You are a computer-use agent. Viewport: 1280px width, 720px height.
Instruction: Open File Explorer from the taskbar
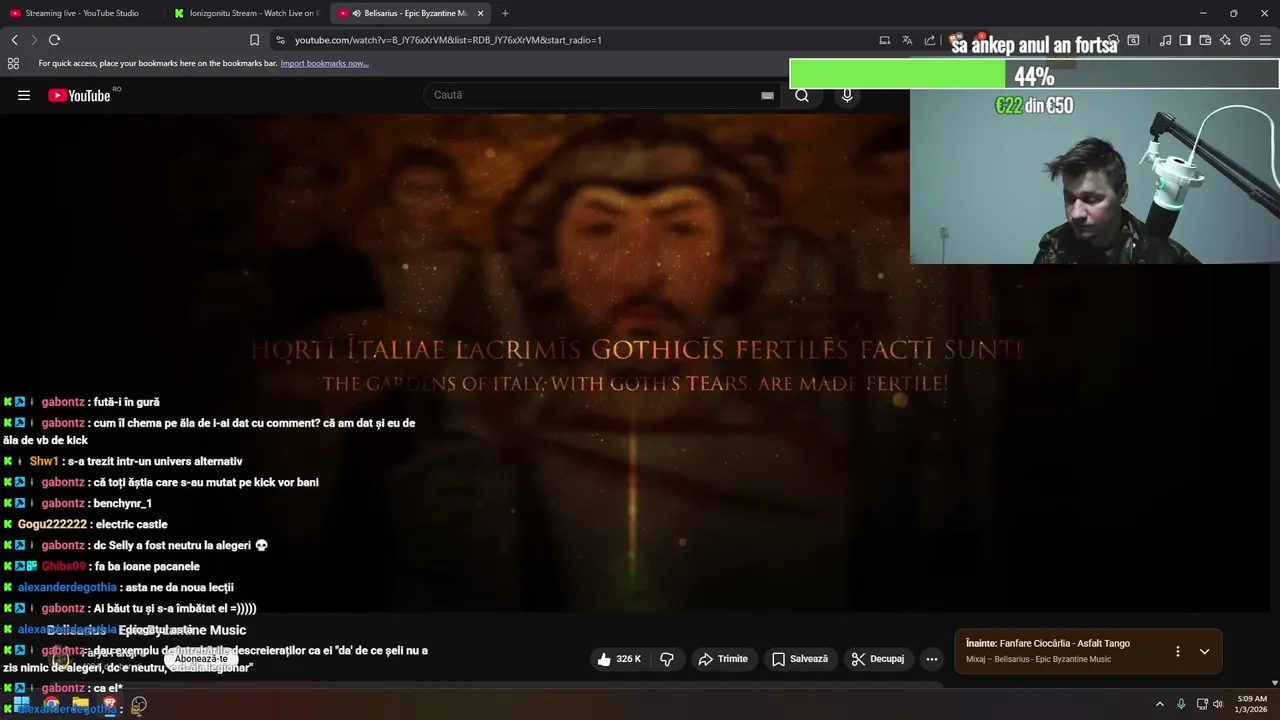coord(81,704)
